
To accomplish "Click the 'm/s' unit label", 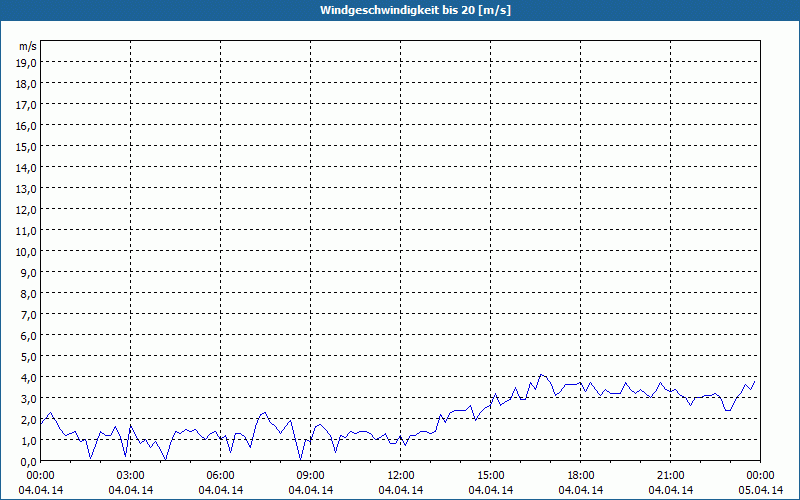I will pos(28,46).
